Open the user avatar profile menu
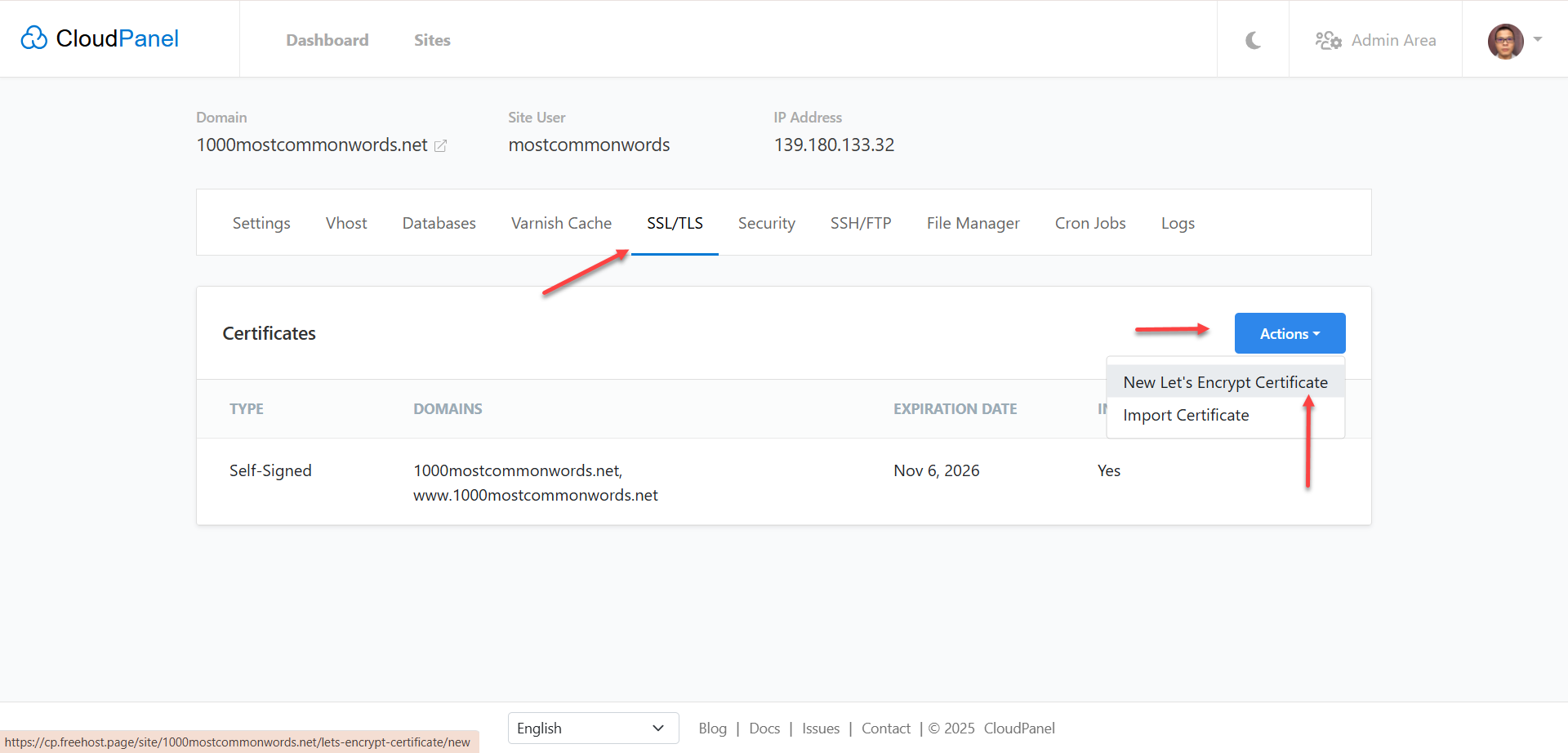The height and width of the screenshot is (753, 1568). [x=1505, y=41]
